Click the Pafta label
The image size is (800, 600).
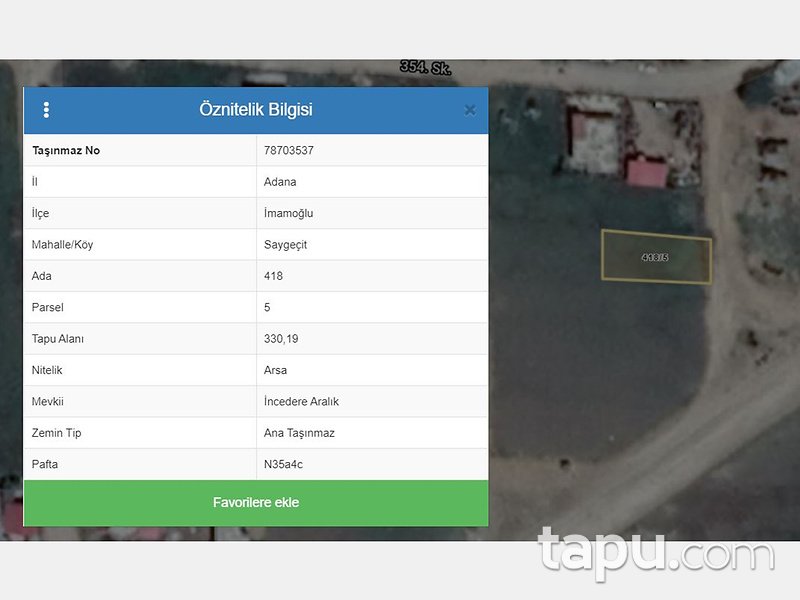coord(44,464)
